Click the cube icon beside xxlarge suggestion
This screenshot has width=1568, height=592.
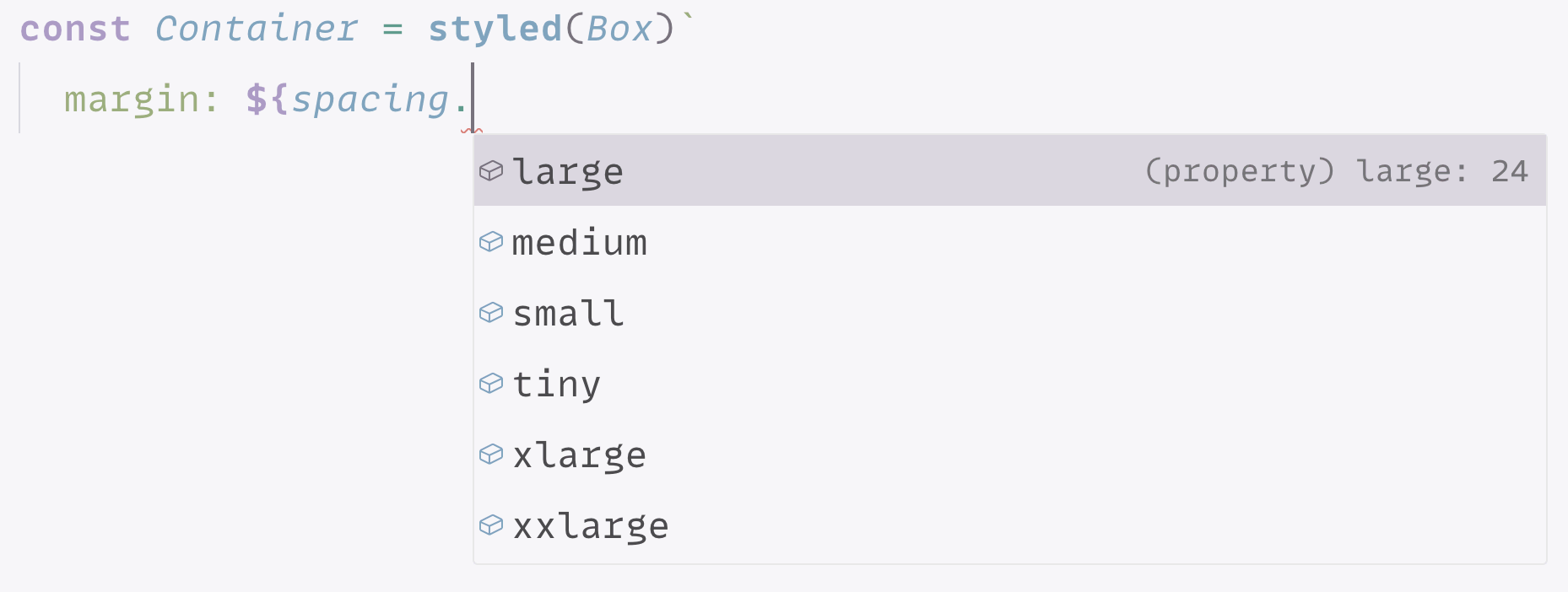point(492,525)
